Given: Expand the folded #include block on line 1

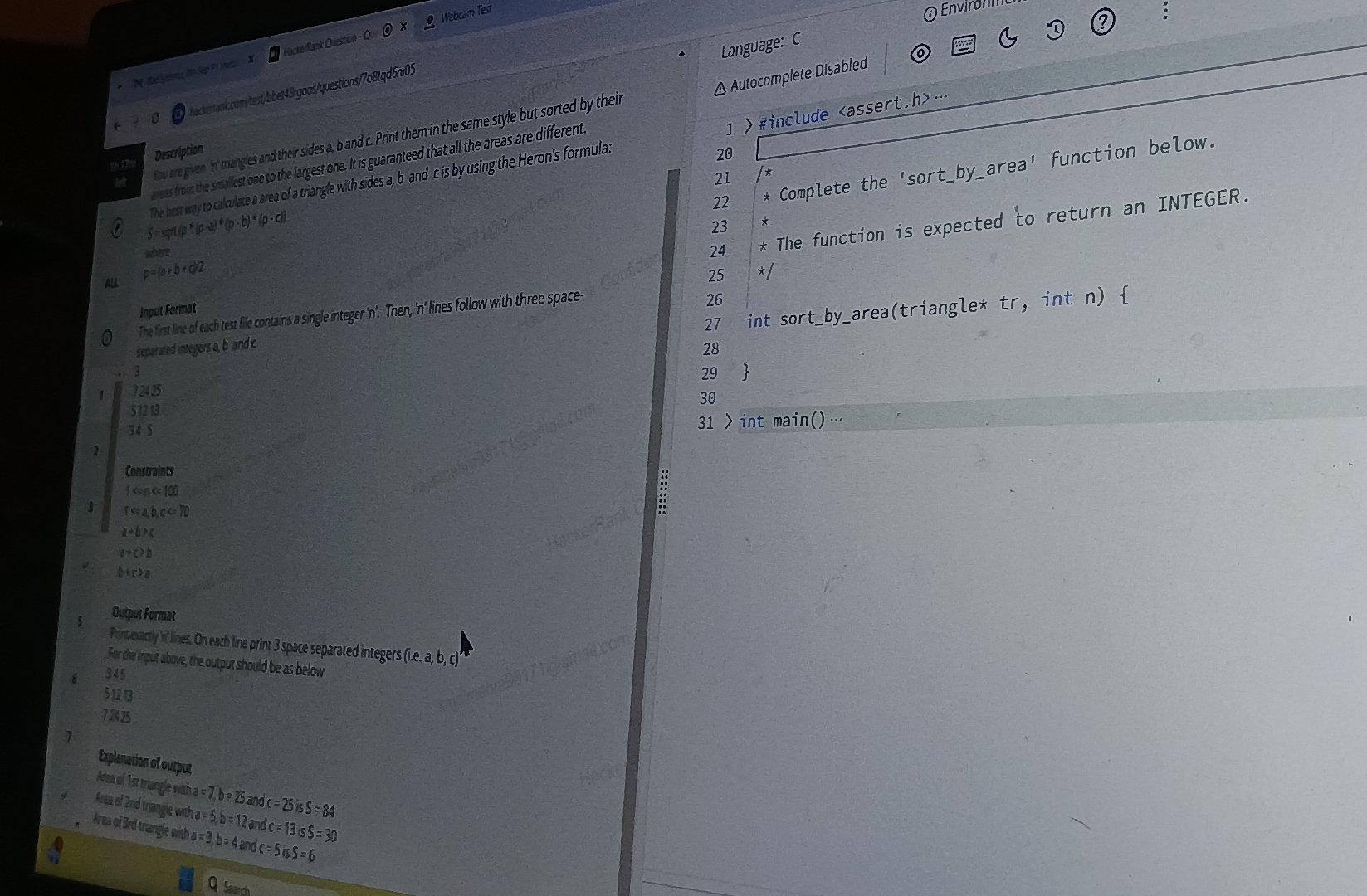Looking at the screenshot, I should [x=748, y=126].
